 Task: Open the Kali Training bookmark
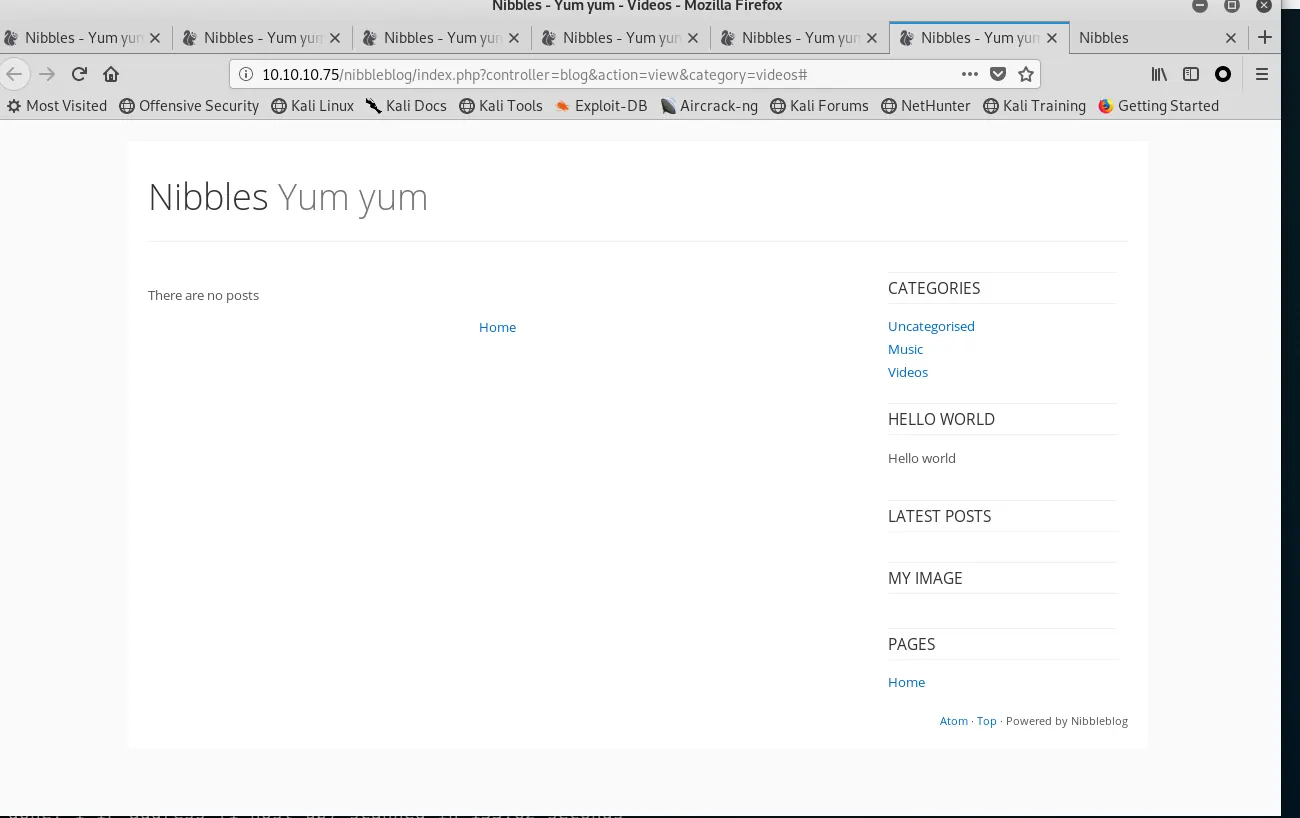click(1035, 106)
